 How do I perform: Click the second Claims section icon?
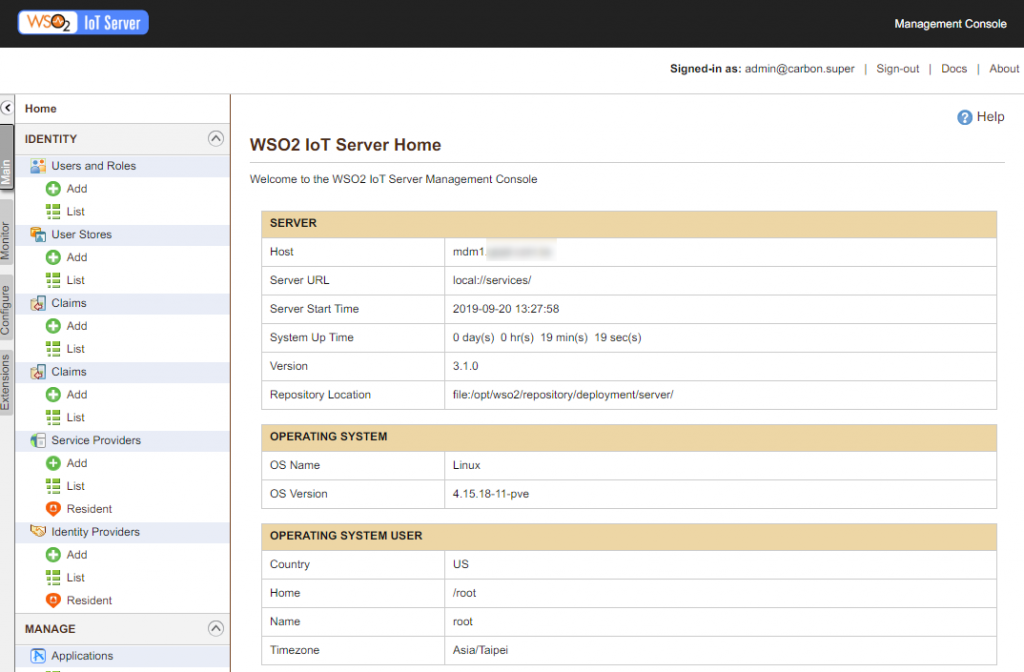coord(38,372)
